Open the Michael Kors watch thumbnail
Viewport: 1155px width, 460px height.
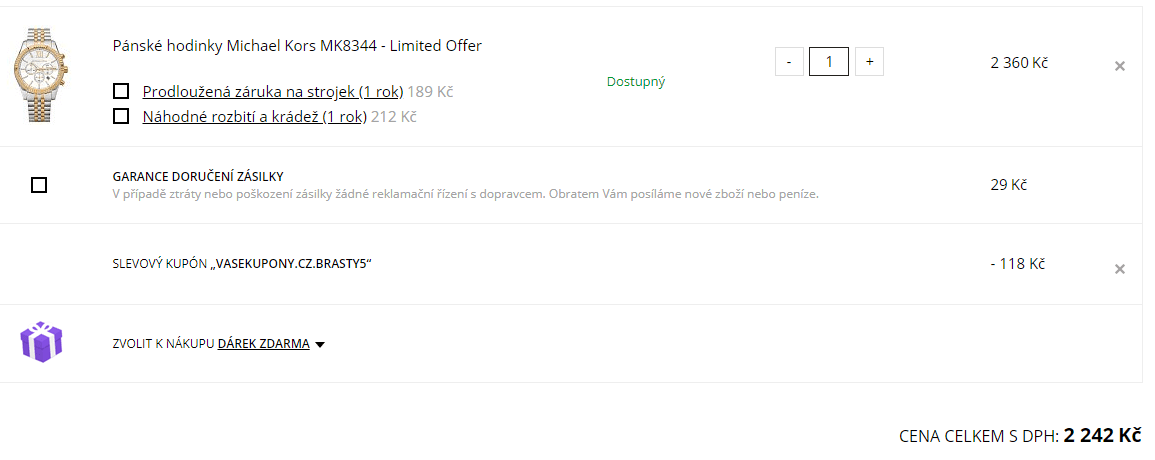(41, 74)
